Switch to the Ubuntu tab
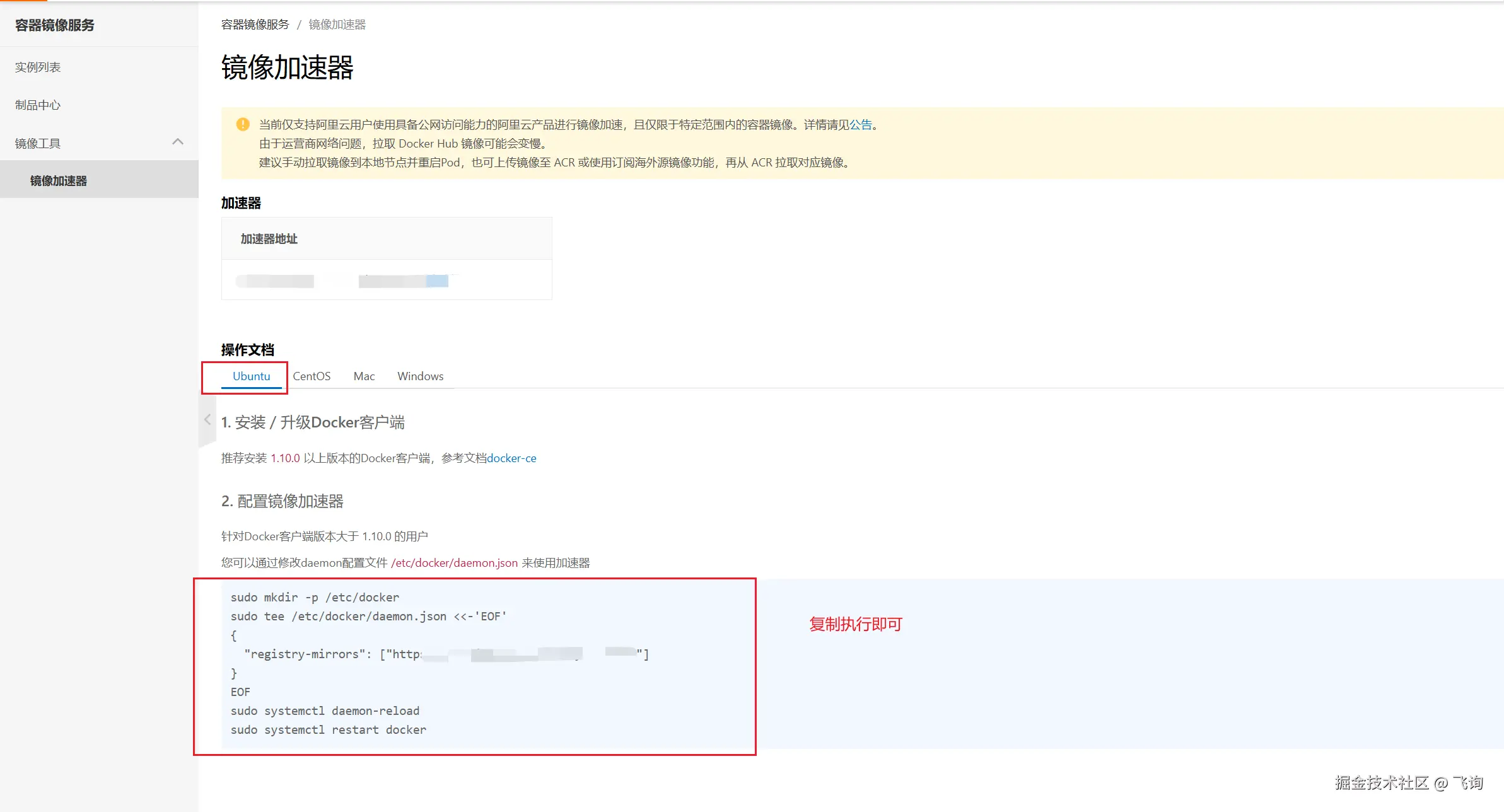 (251, 376)
